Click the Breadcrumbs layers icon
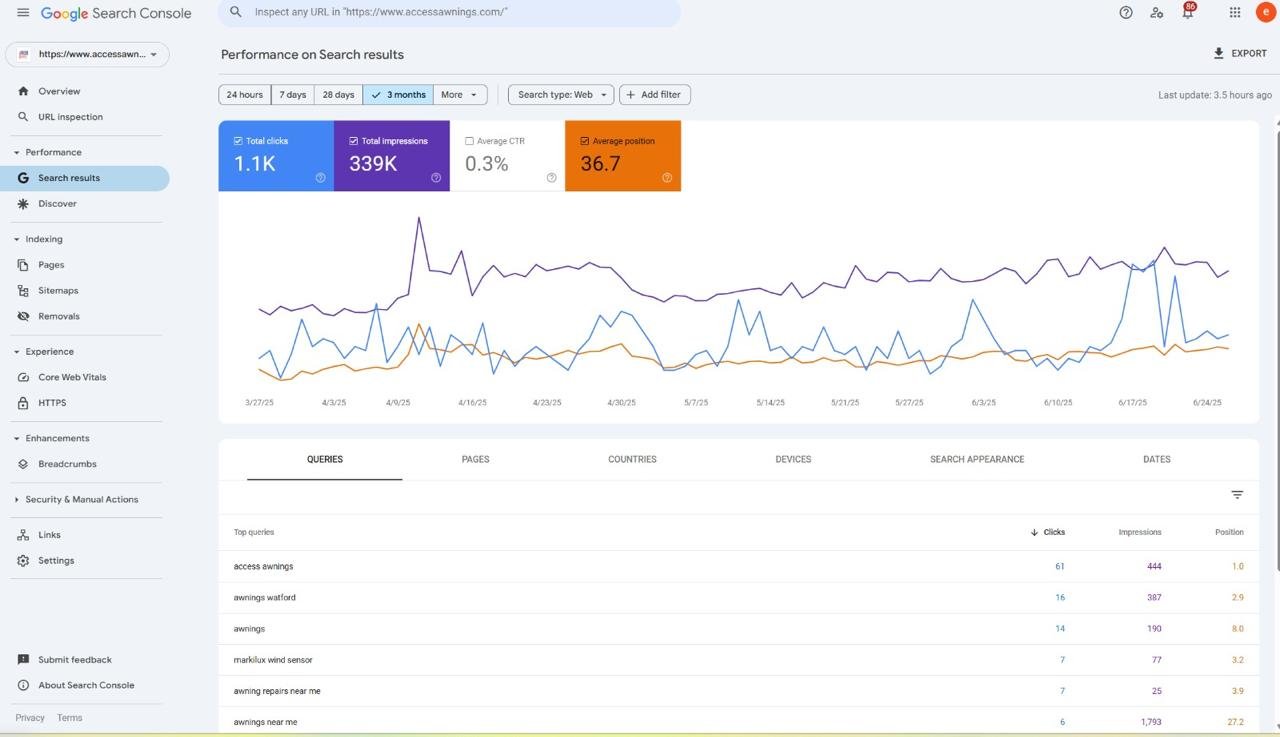This screenshot has height=737, width=1280. pyautogui.click(x=23, y=464)
